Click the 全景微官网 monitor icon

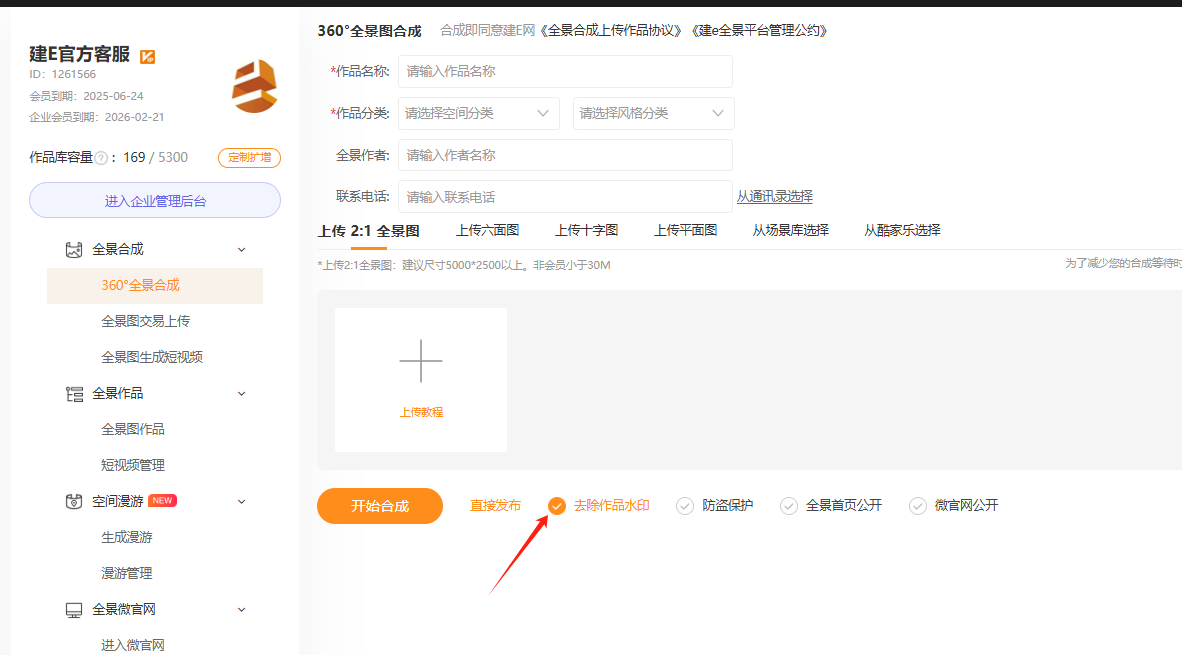click(74, 610)
